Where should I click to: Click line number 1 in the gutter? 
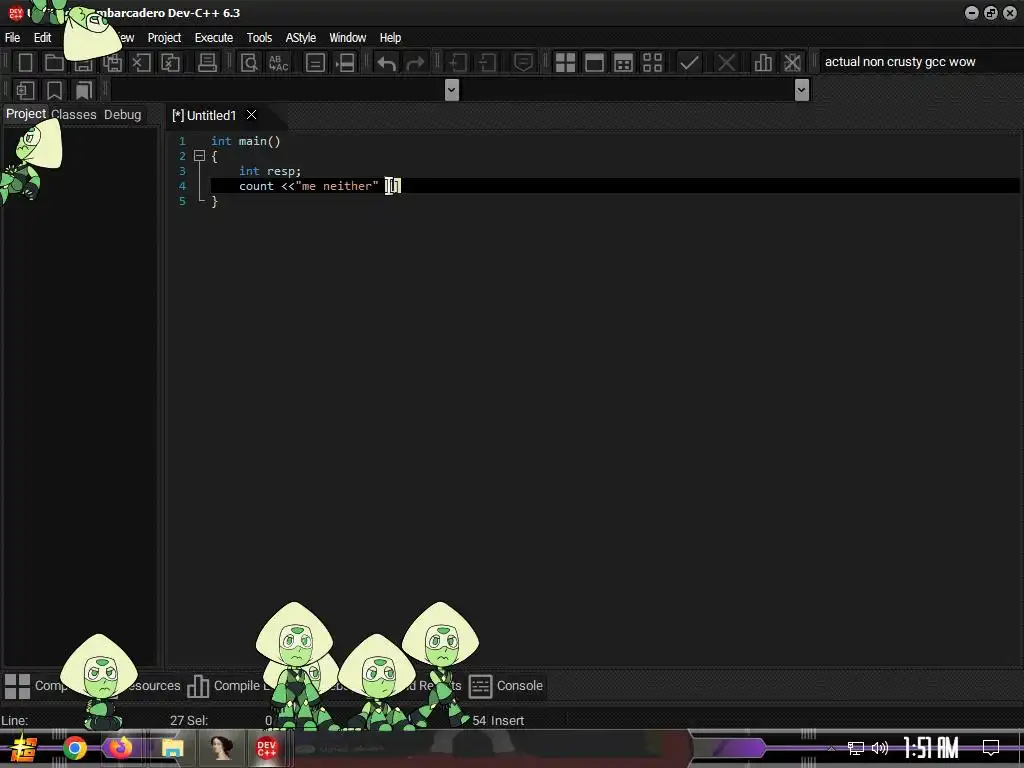[x=182, y=141]
